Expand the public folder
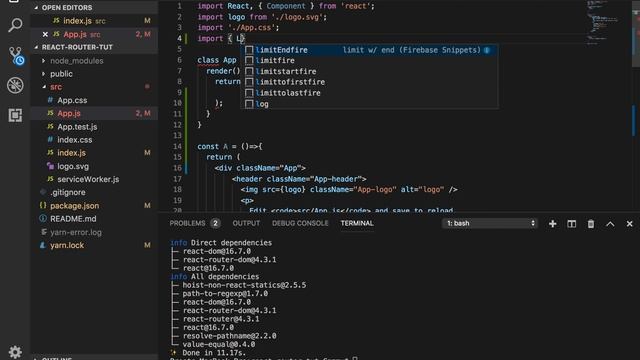 click(x=43, y=74)
